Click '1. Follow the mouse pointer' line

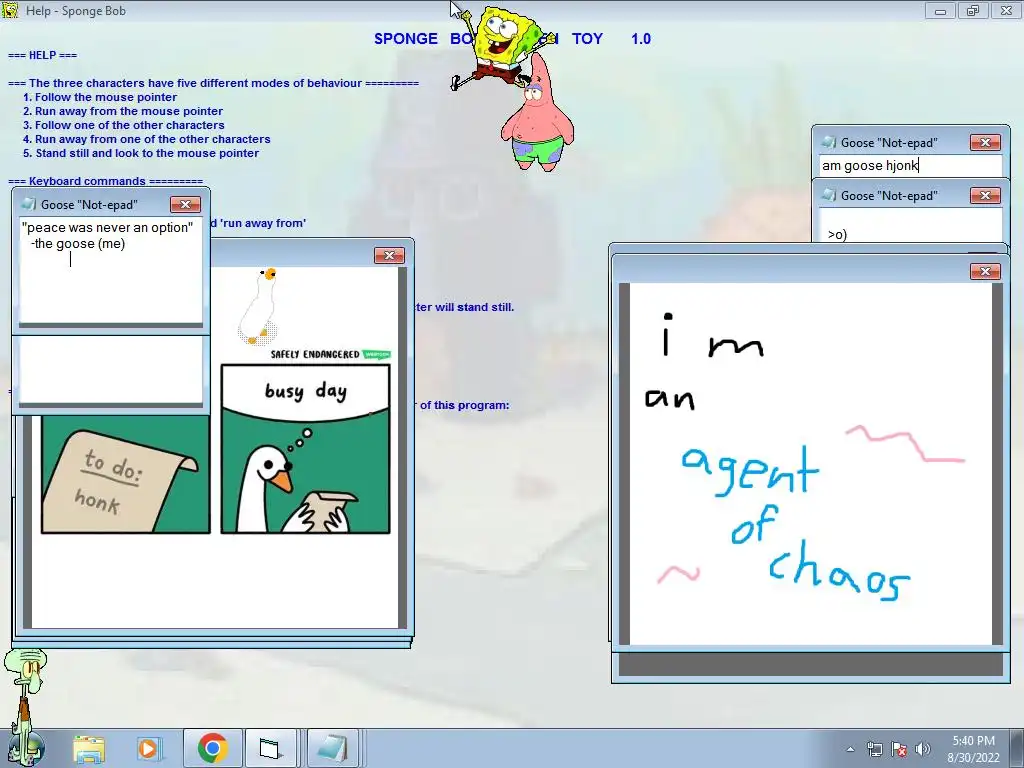[x=100, y=97]
